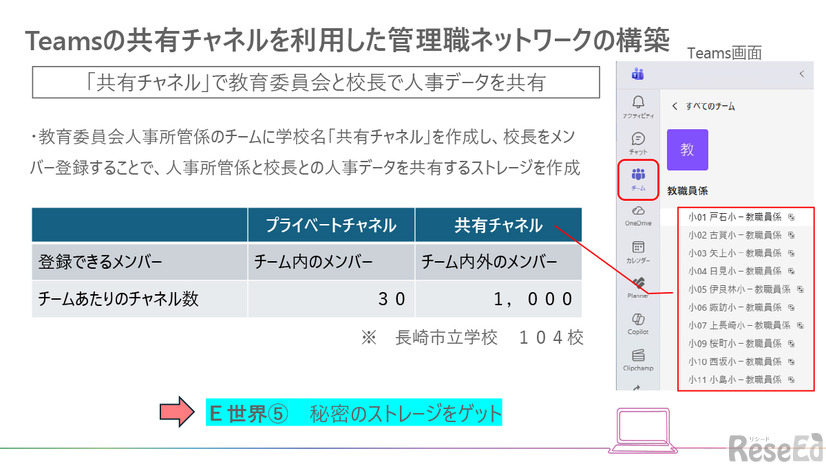Viewport: 826px width, 464px height.
Task: Go back to すべてのチーム
Action: [x=703, y=106]
